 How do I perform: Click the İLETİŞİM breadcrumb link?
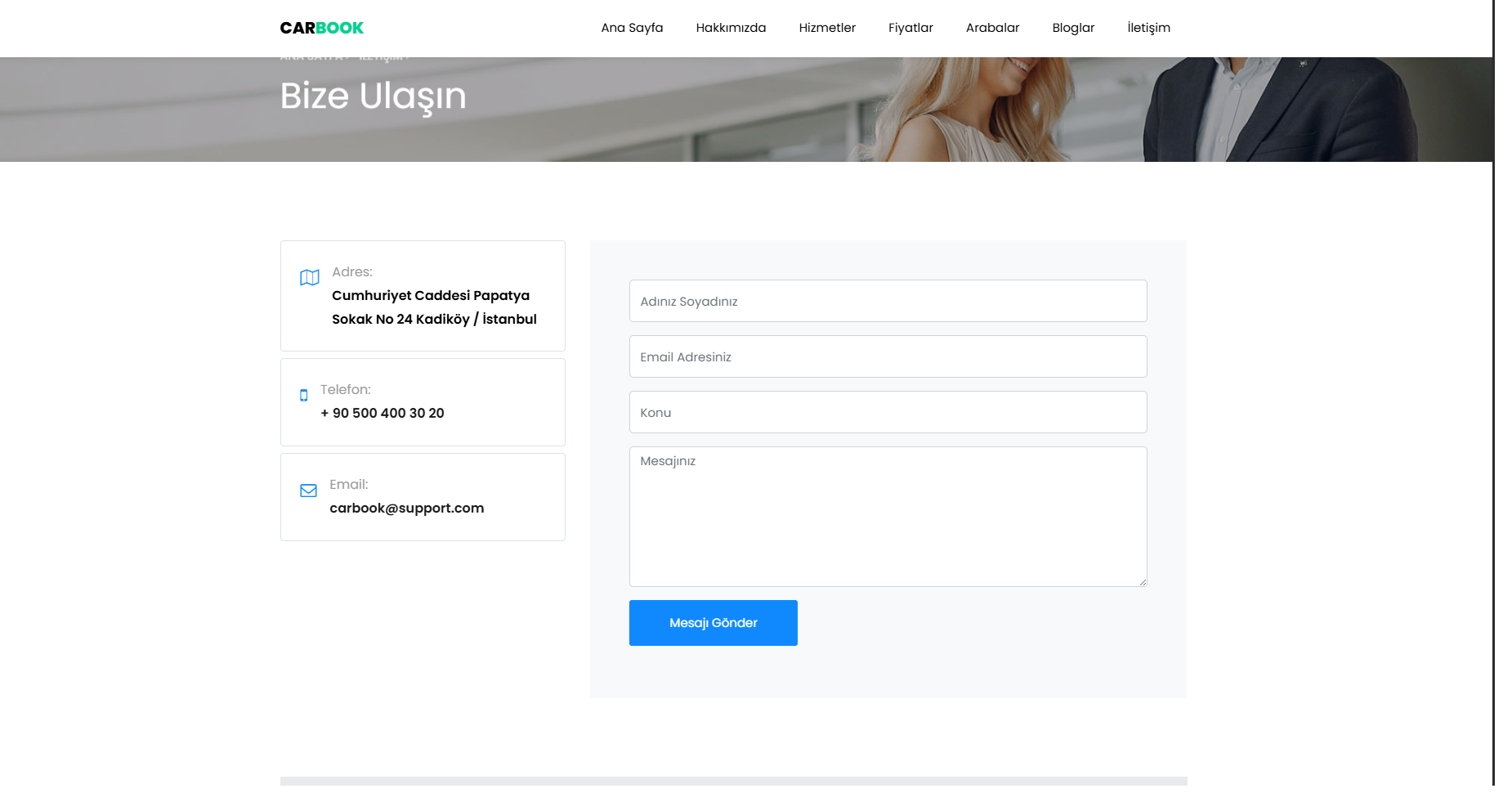381,57
